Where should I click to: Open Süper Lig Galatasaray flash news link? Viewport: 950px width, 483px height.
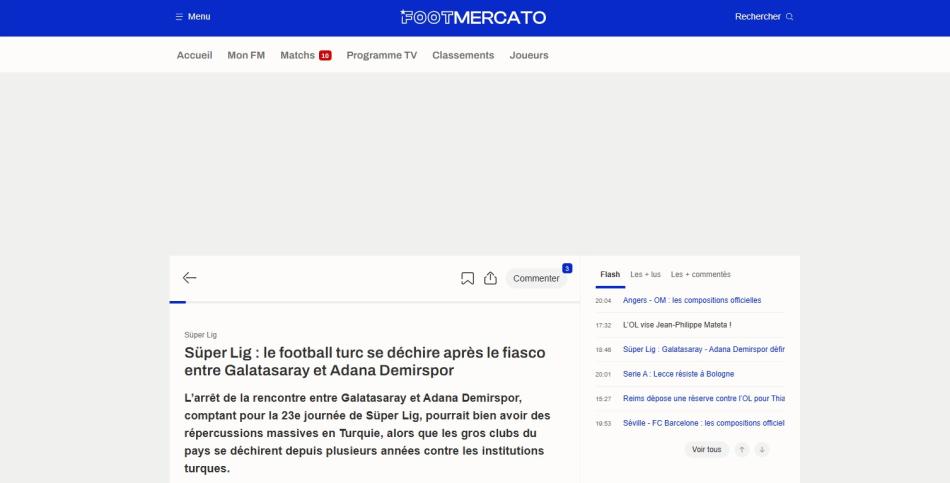pos(703,350)
